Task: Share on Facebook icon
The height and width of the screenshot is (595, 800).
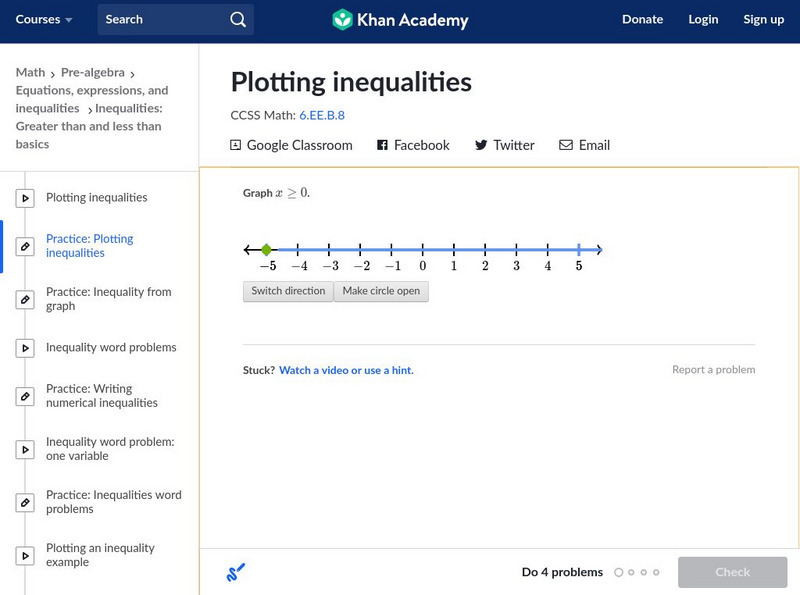Action: [x=382, y=145]
